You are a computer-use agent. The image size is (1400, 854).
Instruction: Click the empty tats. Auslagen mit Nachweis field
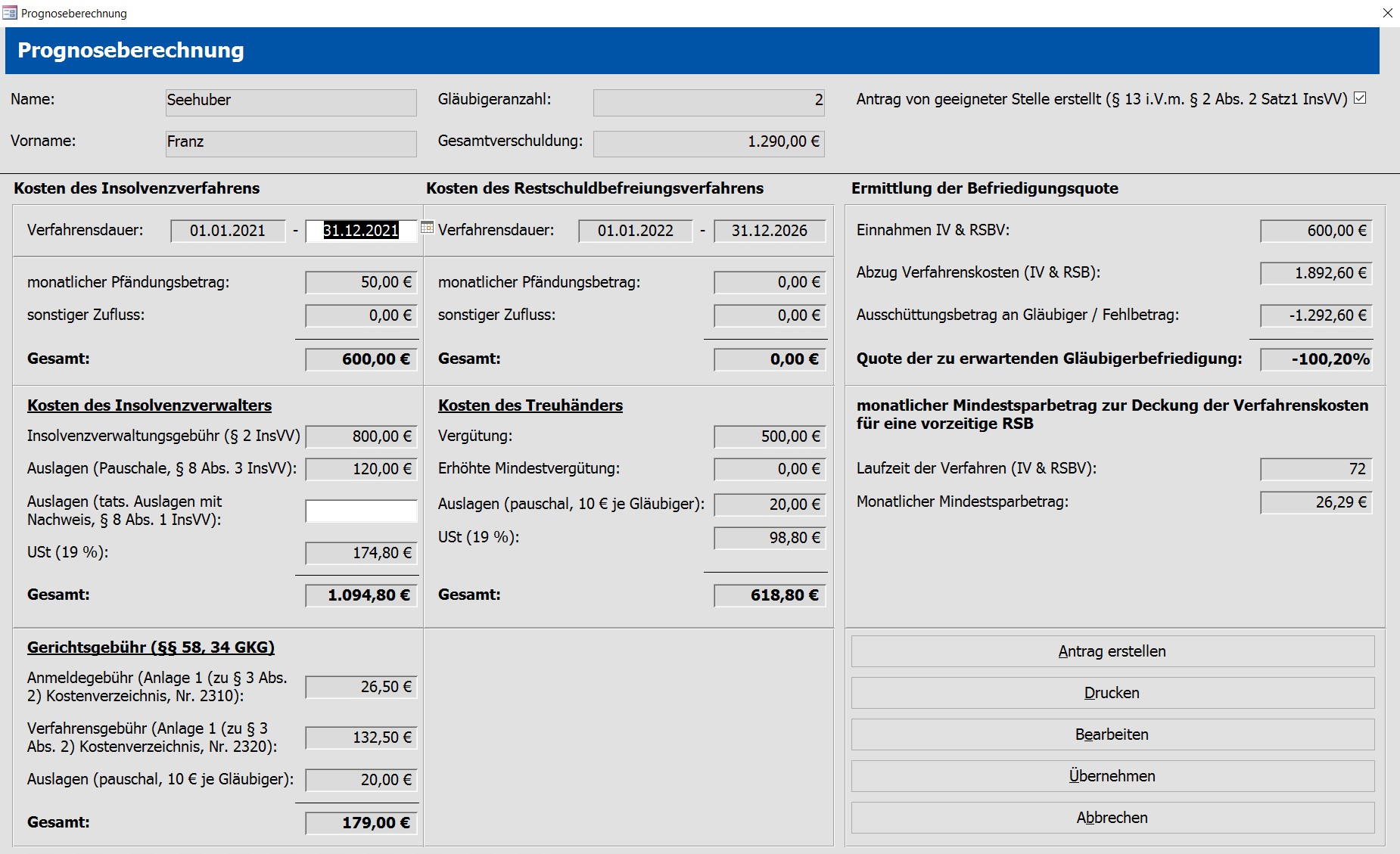[x=361, y=511]
